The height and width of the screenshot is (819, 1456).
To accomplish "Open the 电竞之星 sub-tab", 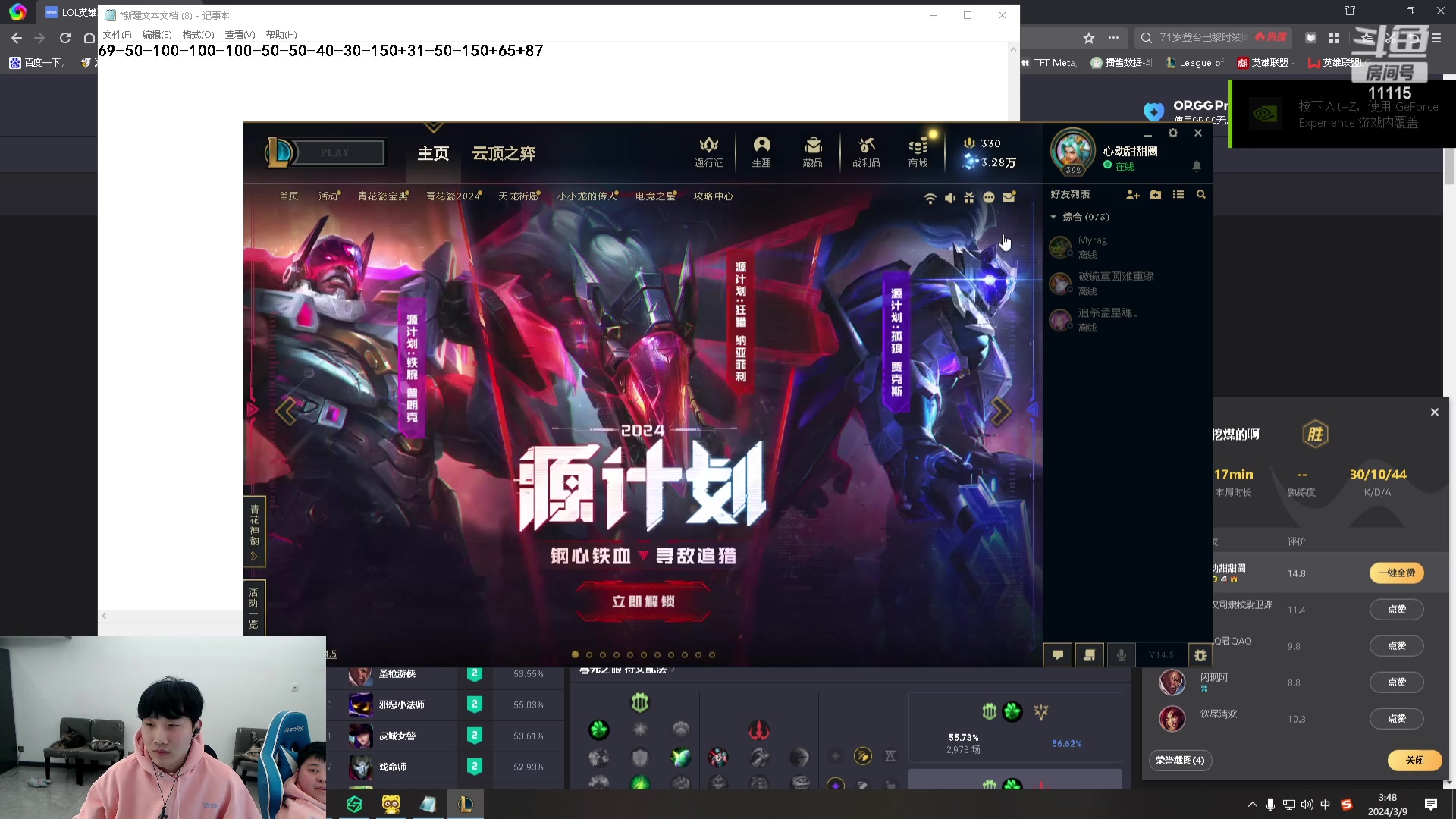I will [656, 196].
